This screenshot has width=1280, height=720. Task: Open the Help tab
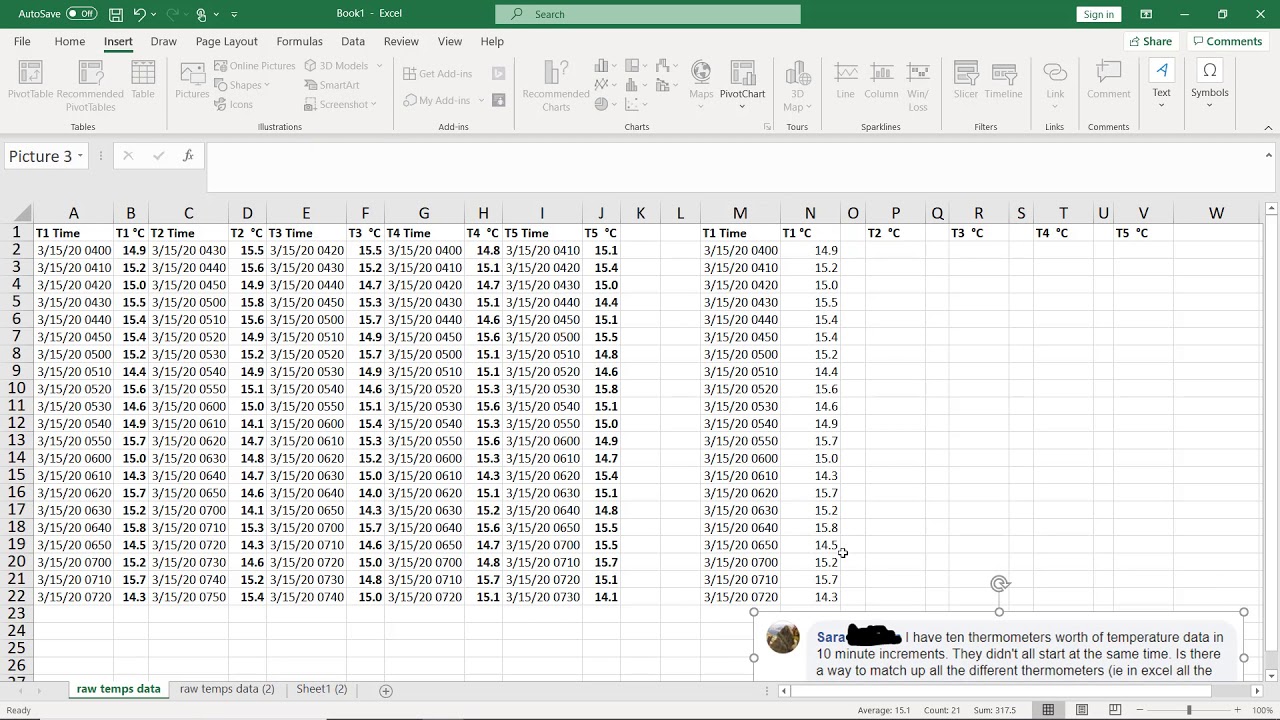point(492,41)
